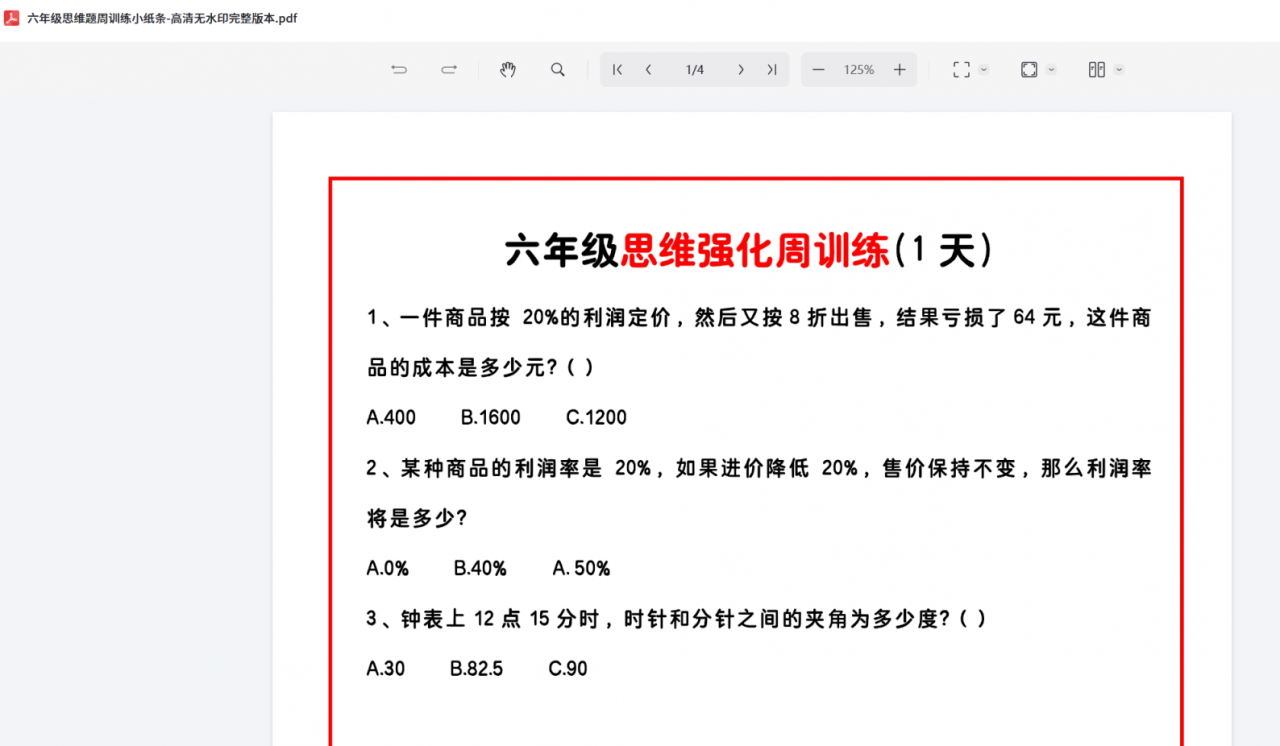Click the line 将是多少?
This screenshot has width=1280, height=746.
(x=417, y=519)
